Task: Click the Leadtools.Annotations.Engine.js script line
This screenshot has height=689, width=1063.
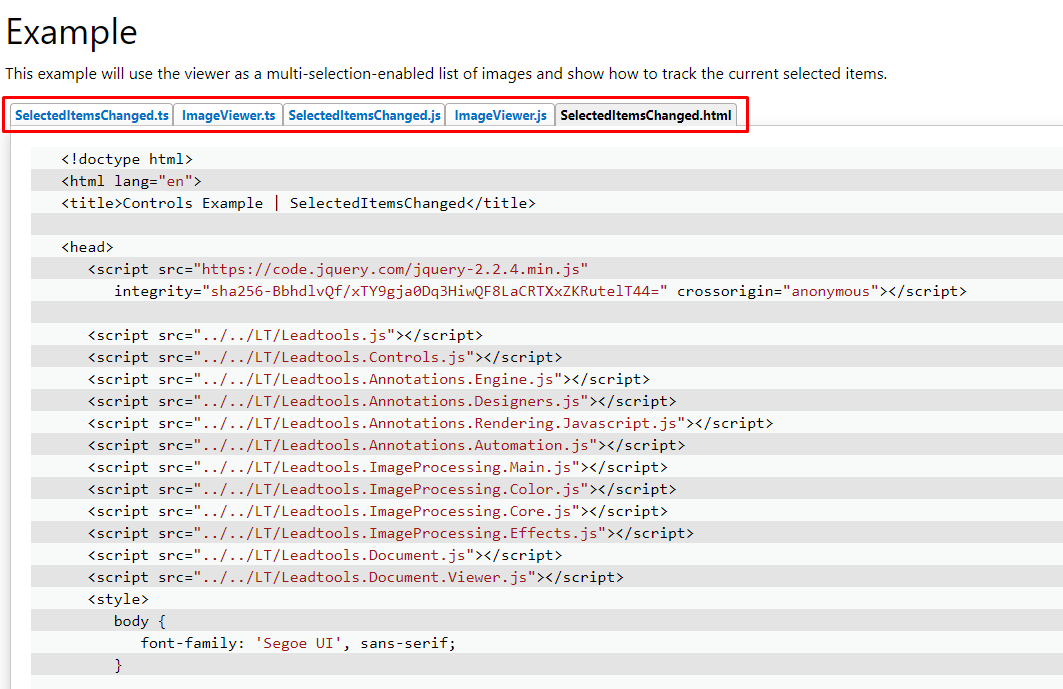Action: pyautogui.click(x=369, y=380)
